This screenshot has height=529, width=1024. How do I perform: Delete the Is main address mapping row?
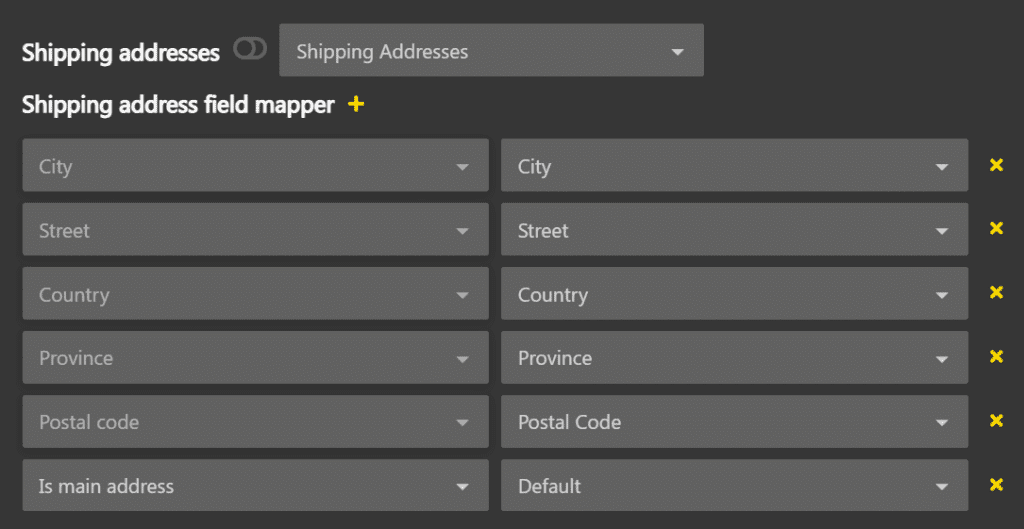point(996,485)
